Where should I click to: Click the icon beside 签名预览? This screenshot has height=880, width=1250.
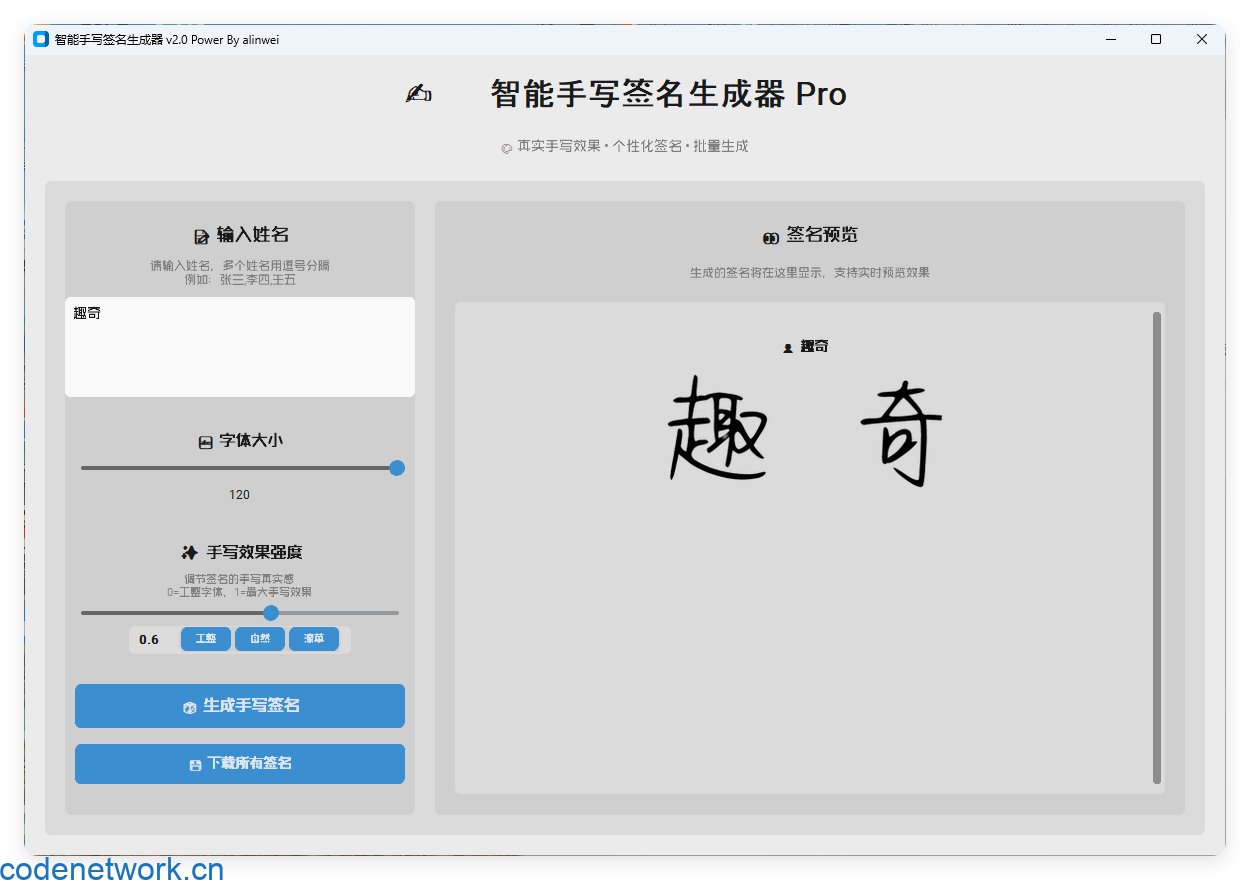771,238
